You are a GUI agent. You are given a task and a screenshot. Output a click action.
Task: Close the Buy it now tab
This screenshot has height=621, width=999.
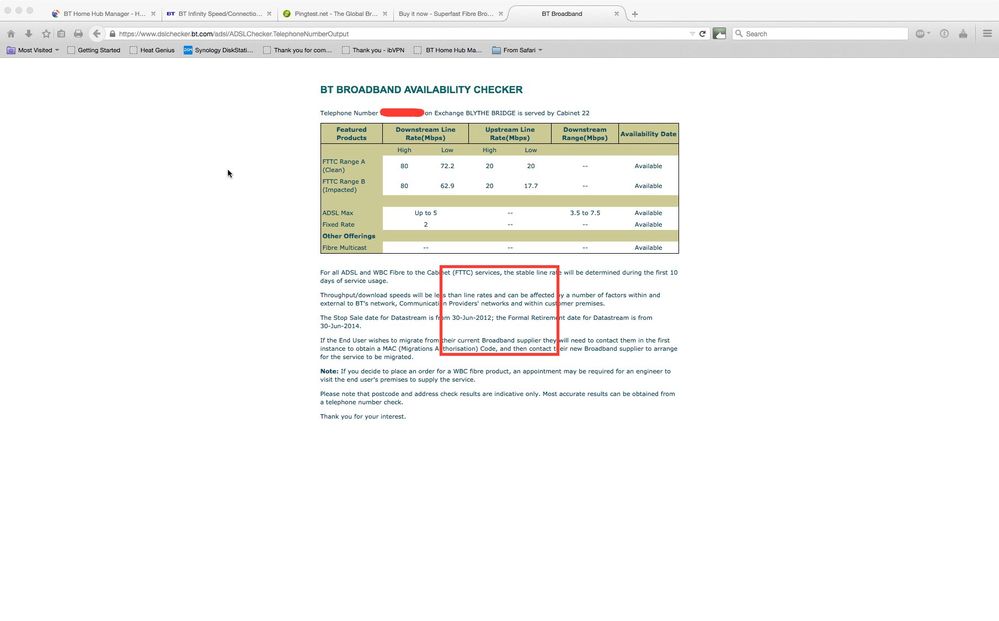click(x=501, y=13)
